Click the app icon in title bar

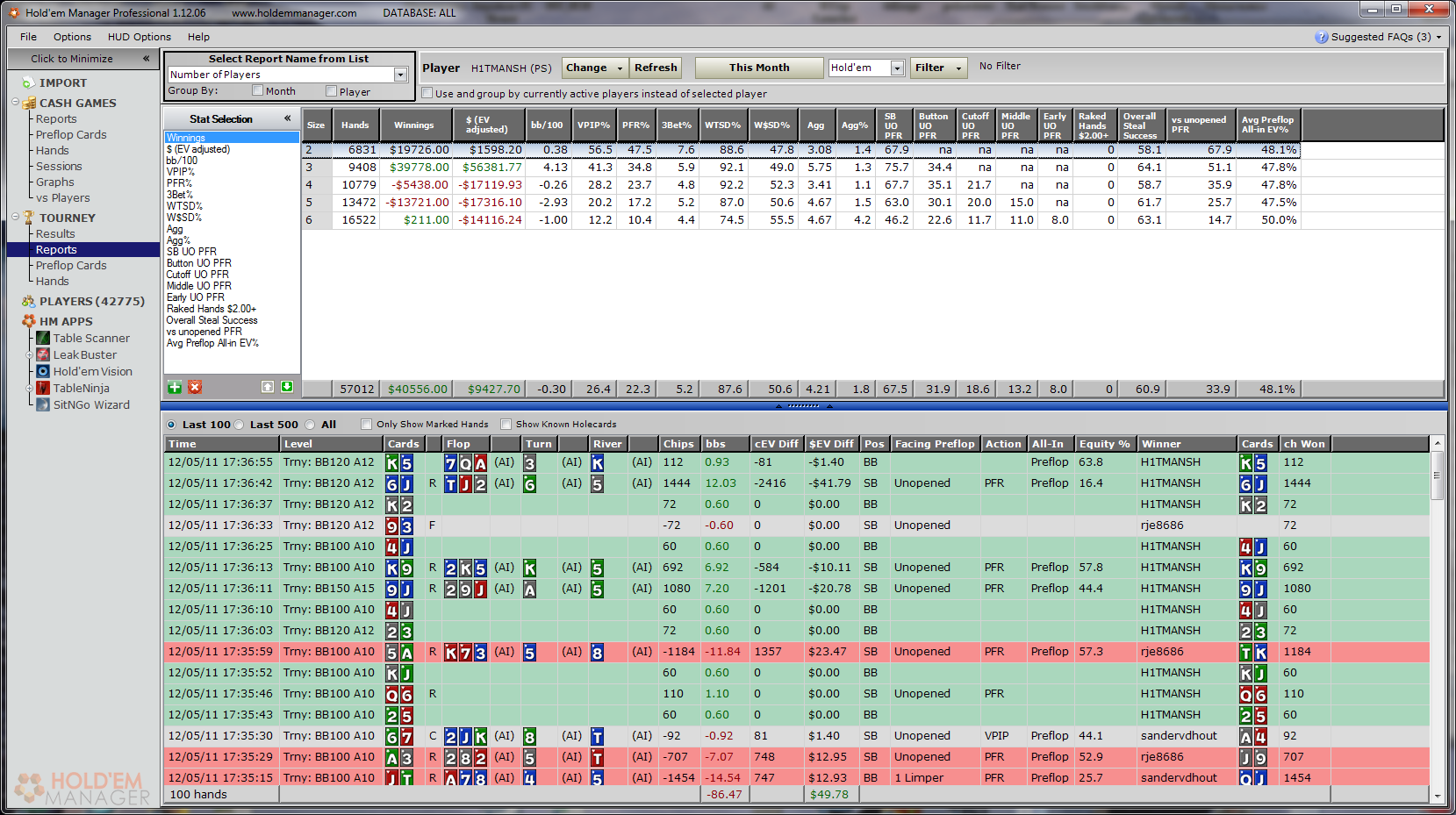point(14,12)
